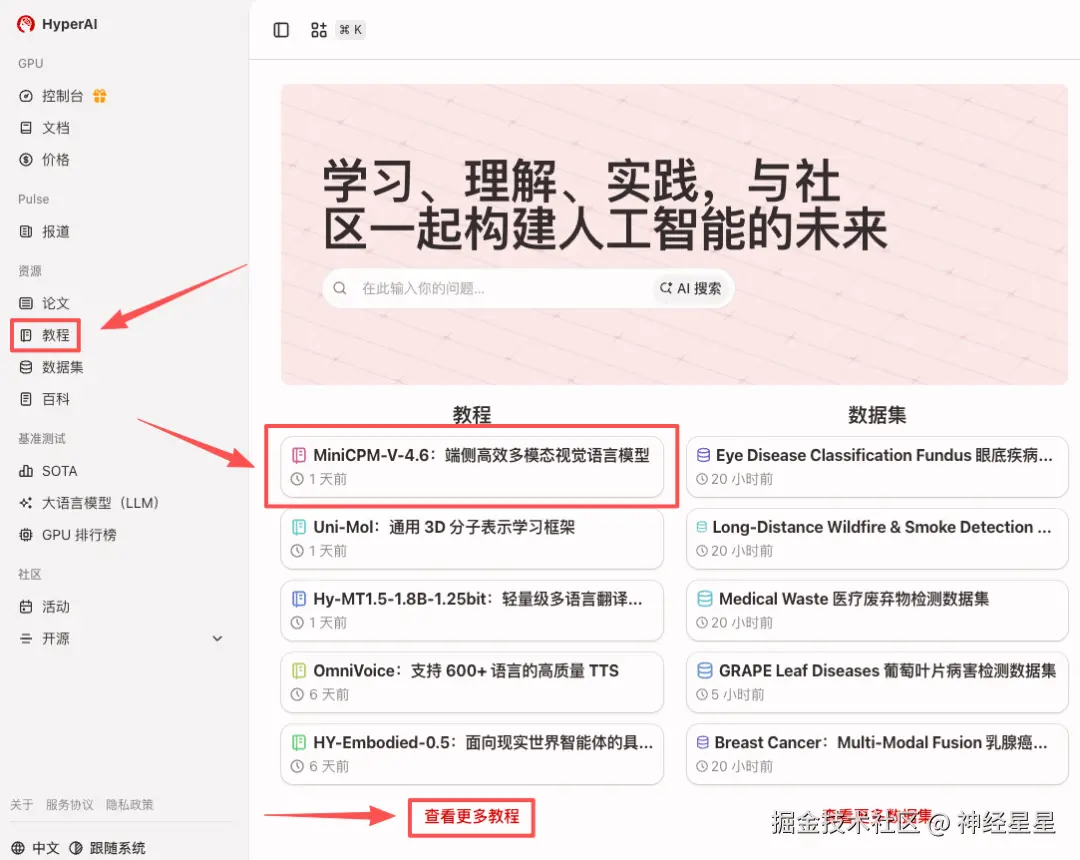1080x860 pixels.
Task: Open Eye Disease Classification Fundus dataset
Action: click(877, 466)
